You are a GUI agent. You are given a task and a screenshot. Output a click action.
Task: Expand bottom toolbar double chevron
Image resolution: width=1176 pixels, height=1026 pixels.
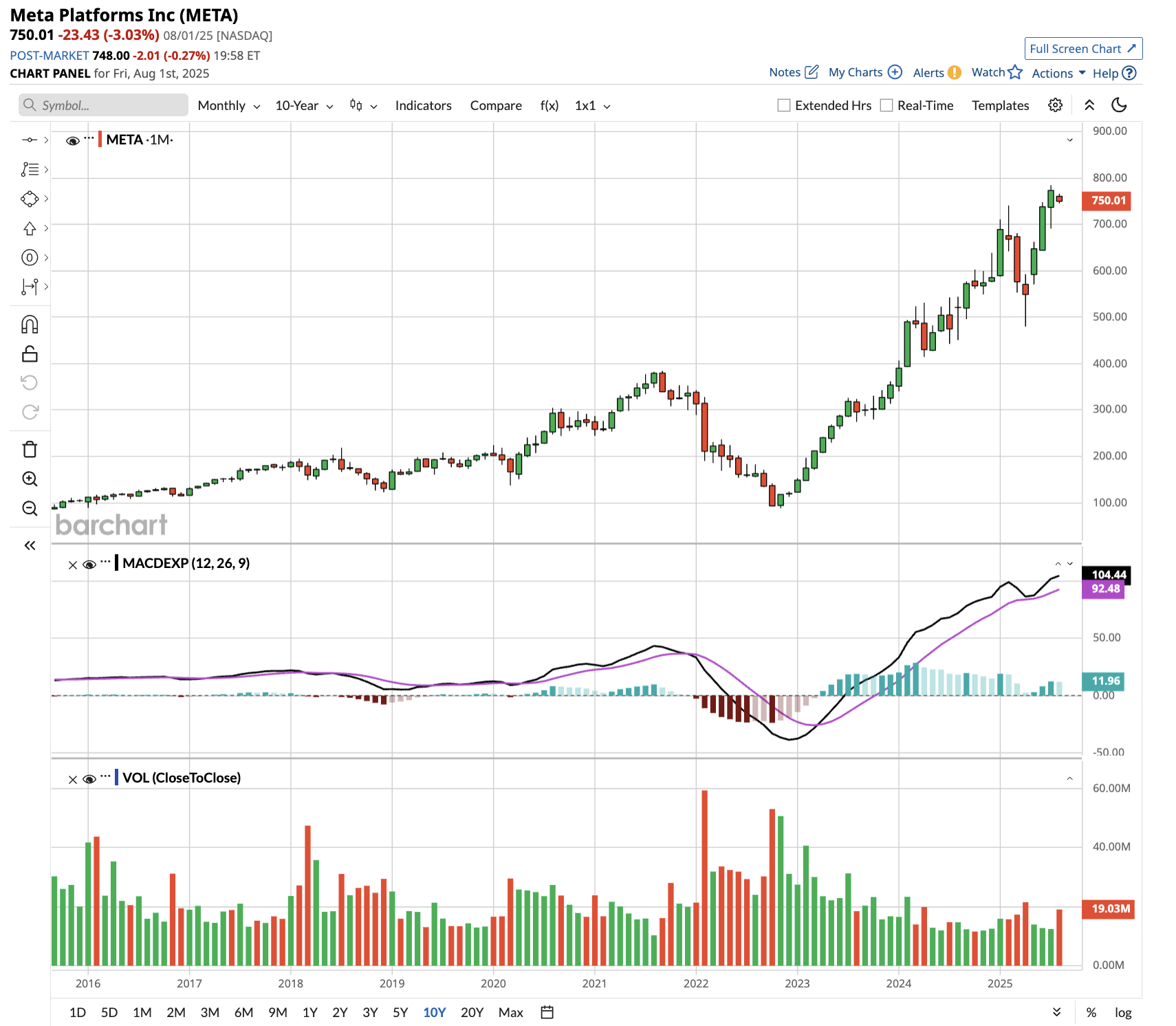coord(1056,1012)
